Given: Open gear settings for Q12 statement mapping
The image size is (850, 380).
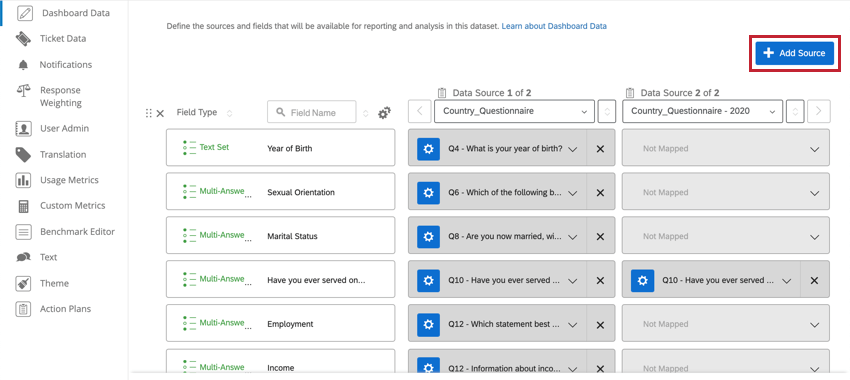Looking at the screenshot, I should coord(428,324).
